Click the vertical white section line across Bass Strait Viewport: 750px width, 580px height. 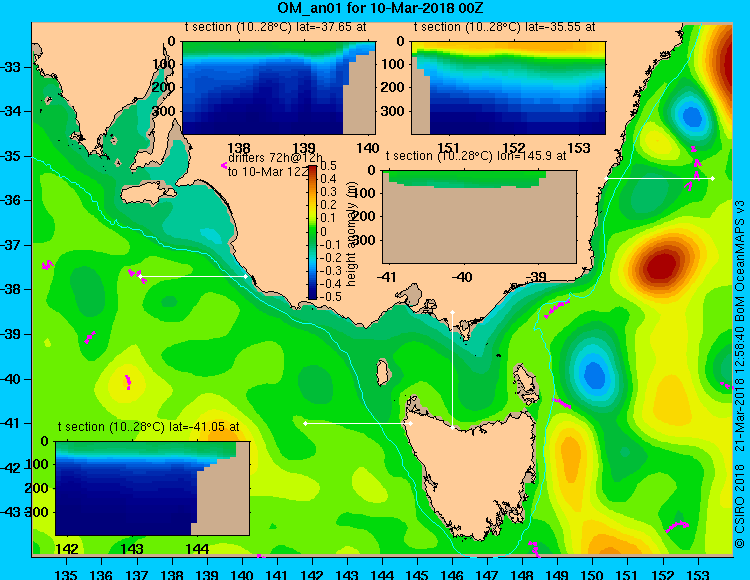pyautogui.click(x=452, y=370)
